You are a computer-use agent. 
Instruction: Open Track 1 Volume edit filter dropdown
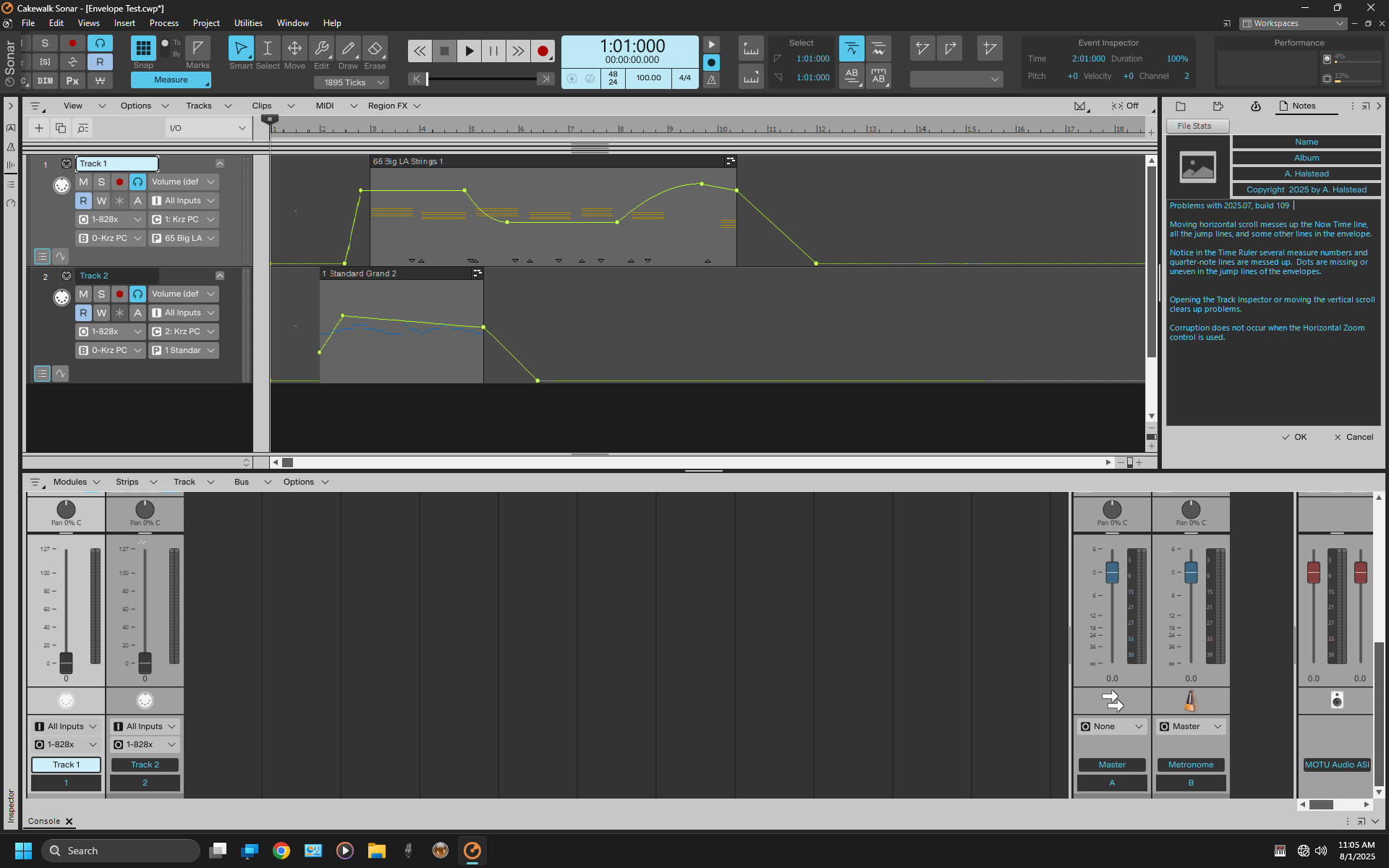184,182
